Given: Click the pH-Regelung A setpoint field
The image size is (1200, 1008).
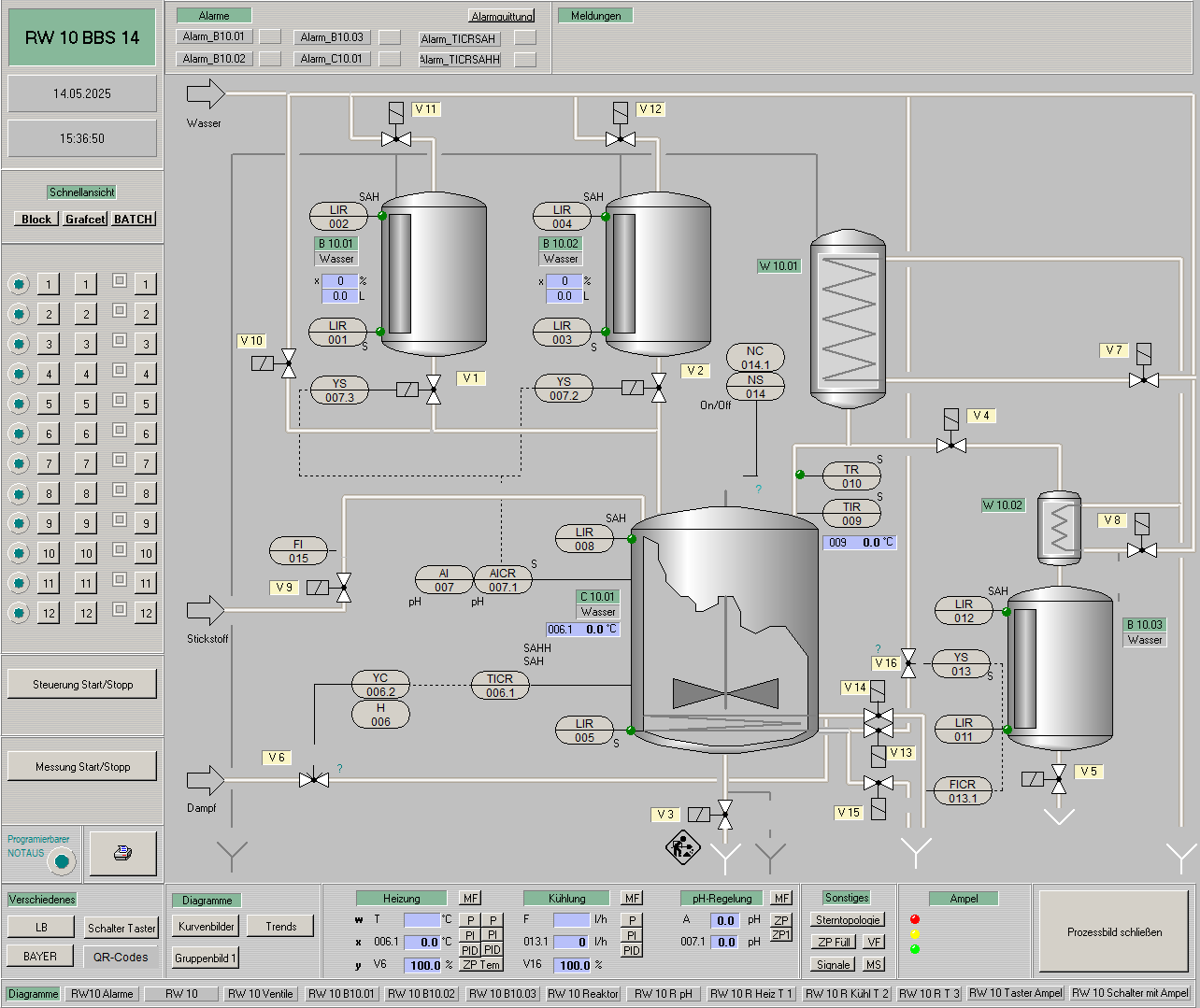Looking at the screenshot, I should pos(726,920).
